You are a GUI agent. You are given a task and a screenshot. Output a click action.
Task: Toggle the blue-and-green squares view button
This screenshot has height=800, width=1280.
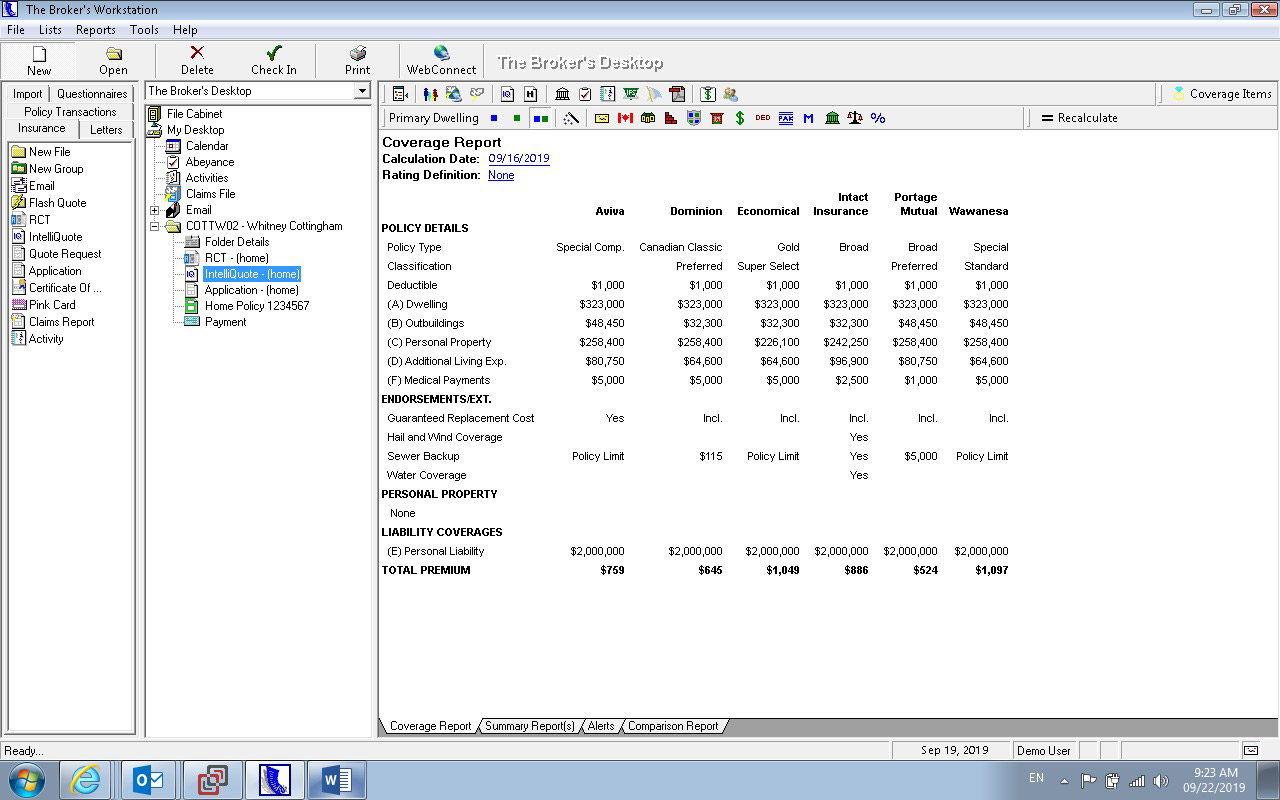[540, 118]
